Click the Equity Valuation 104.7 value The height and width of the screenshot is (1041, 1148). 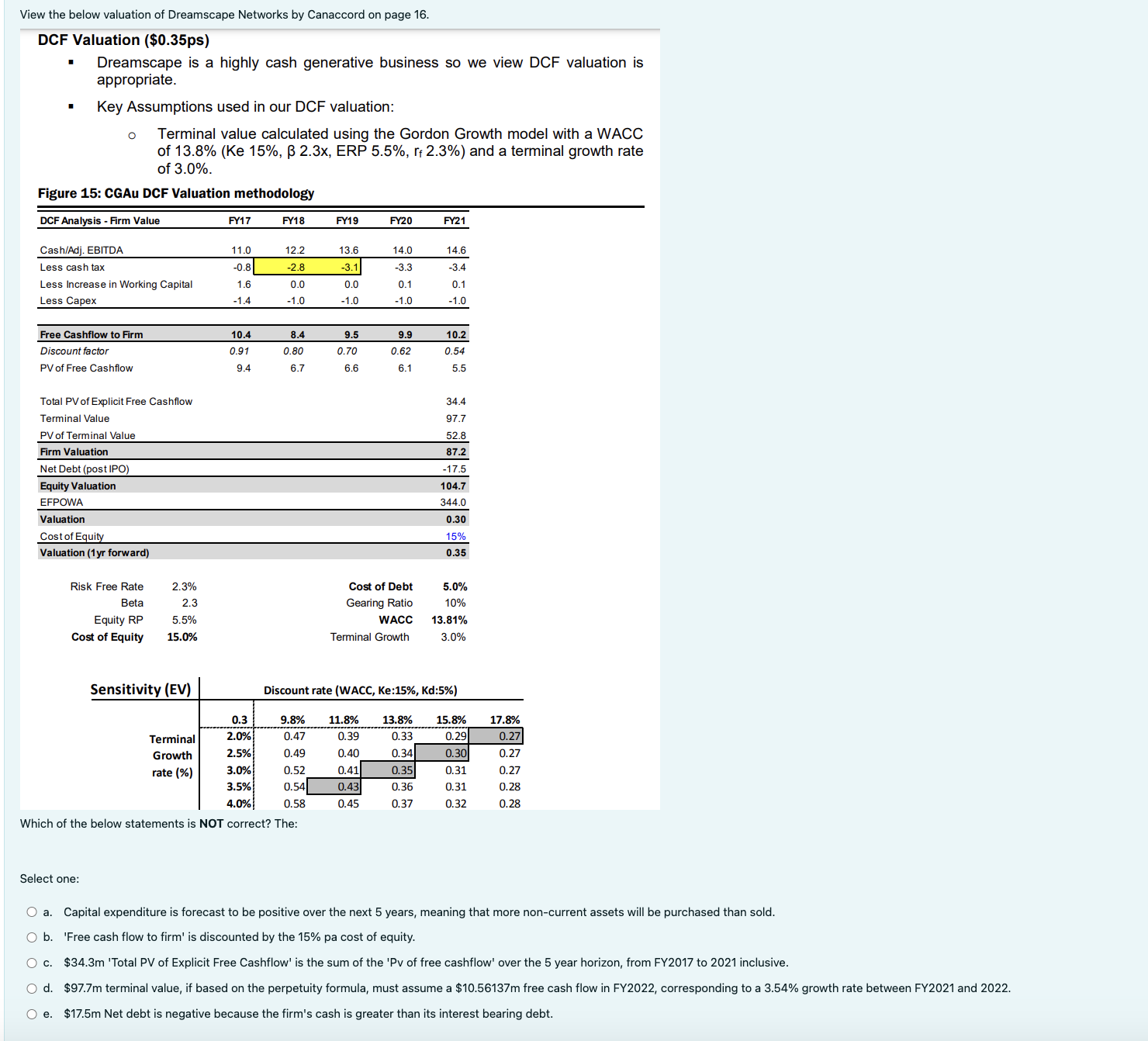(x=454, y=485)
